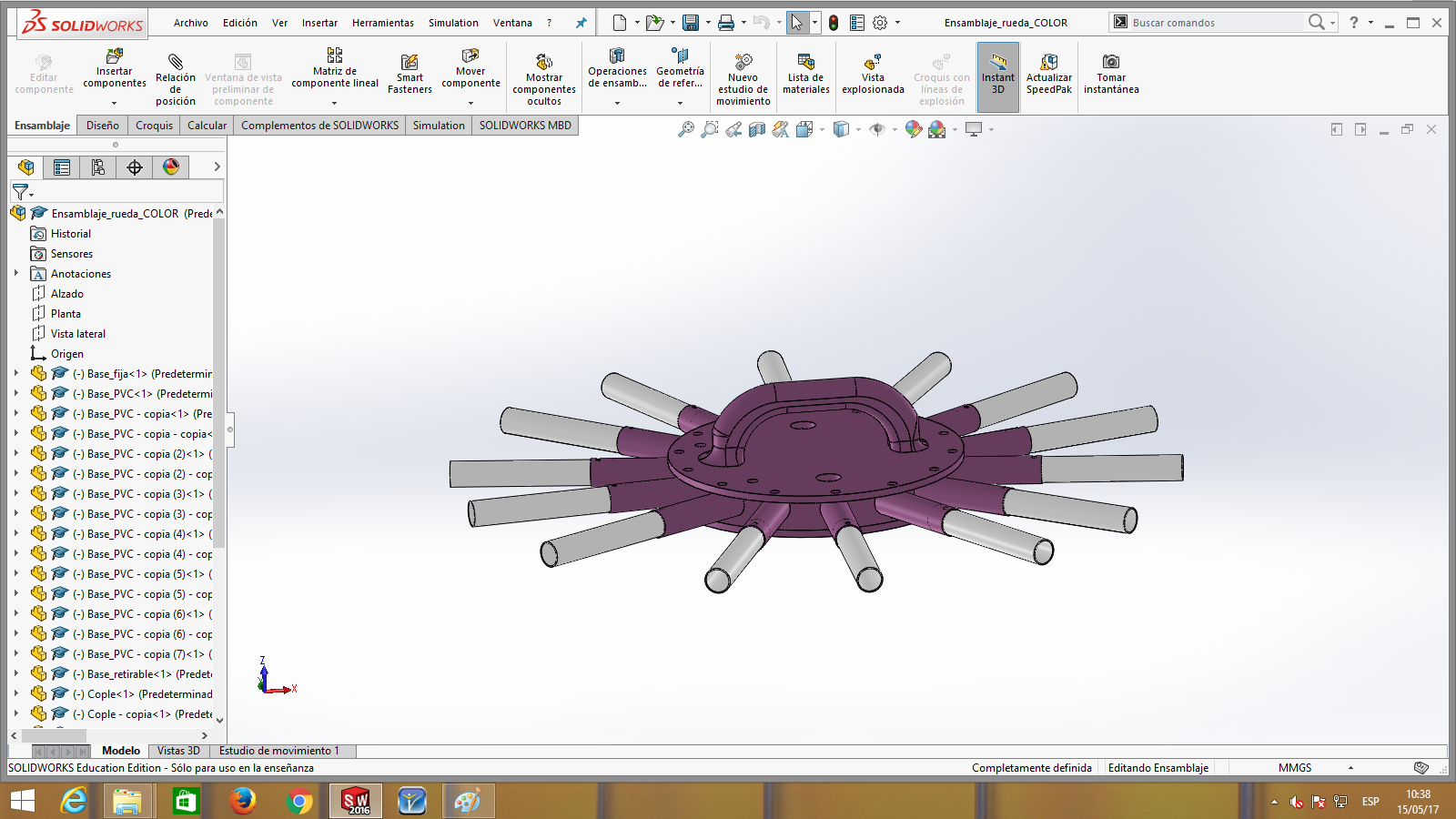Screen dimensions: 1456x819
Task: Switch to Complementos de SOLIDWORKS tab
Action: coord(320,126)
